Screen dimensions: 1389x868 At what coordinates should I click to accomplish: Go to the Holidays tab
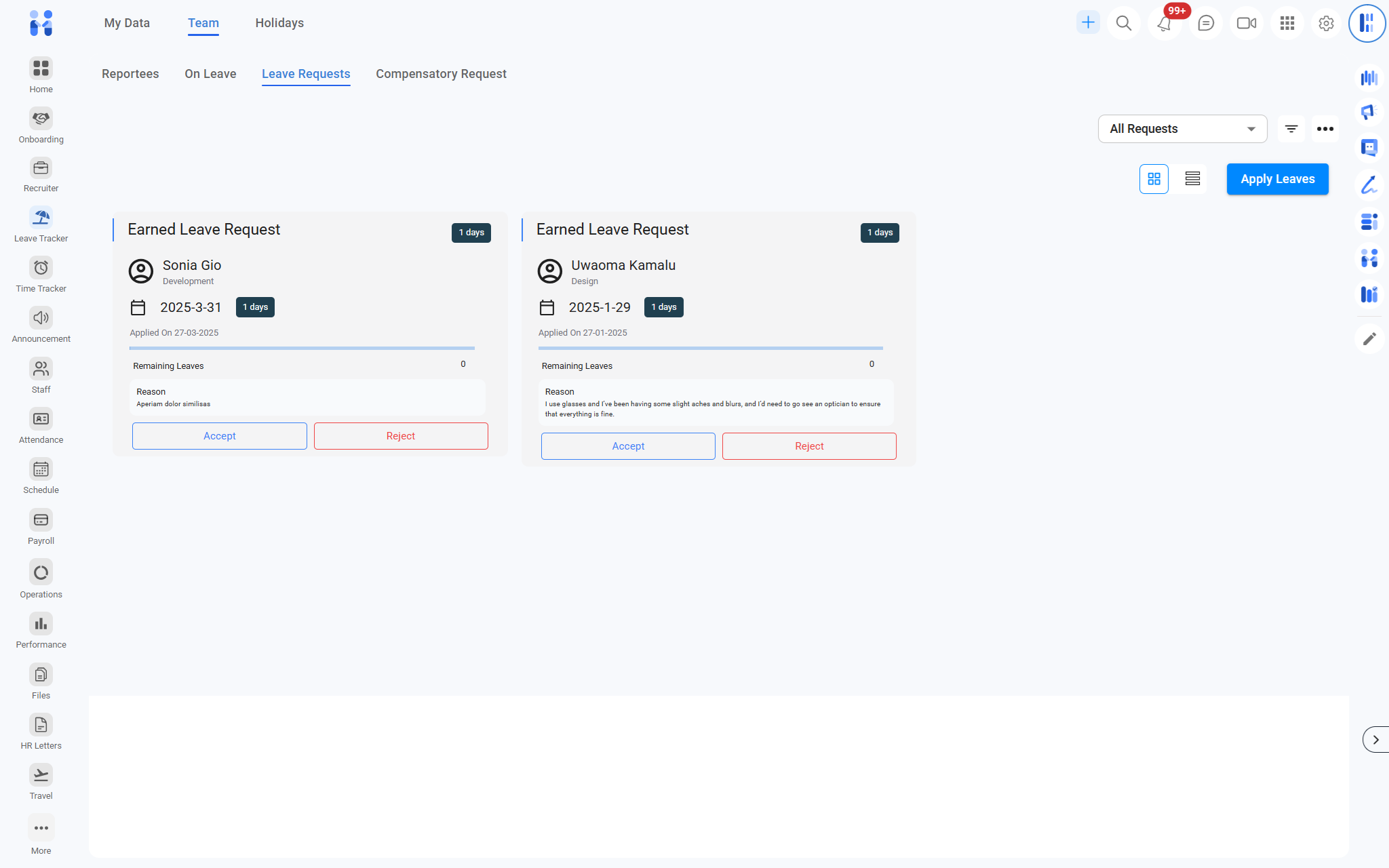279,23
